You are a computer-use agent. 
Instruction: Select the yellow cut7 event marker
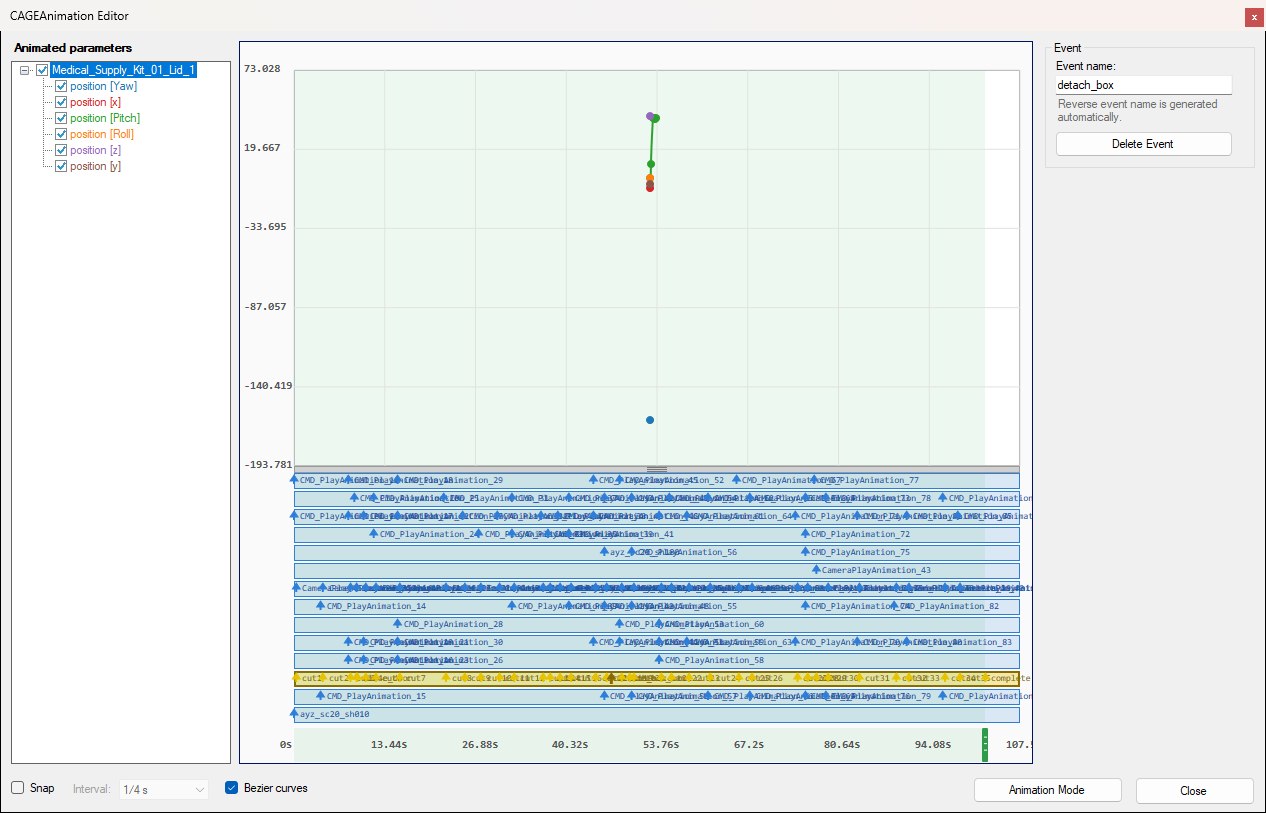pos(401,678)
